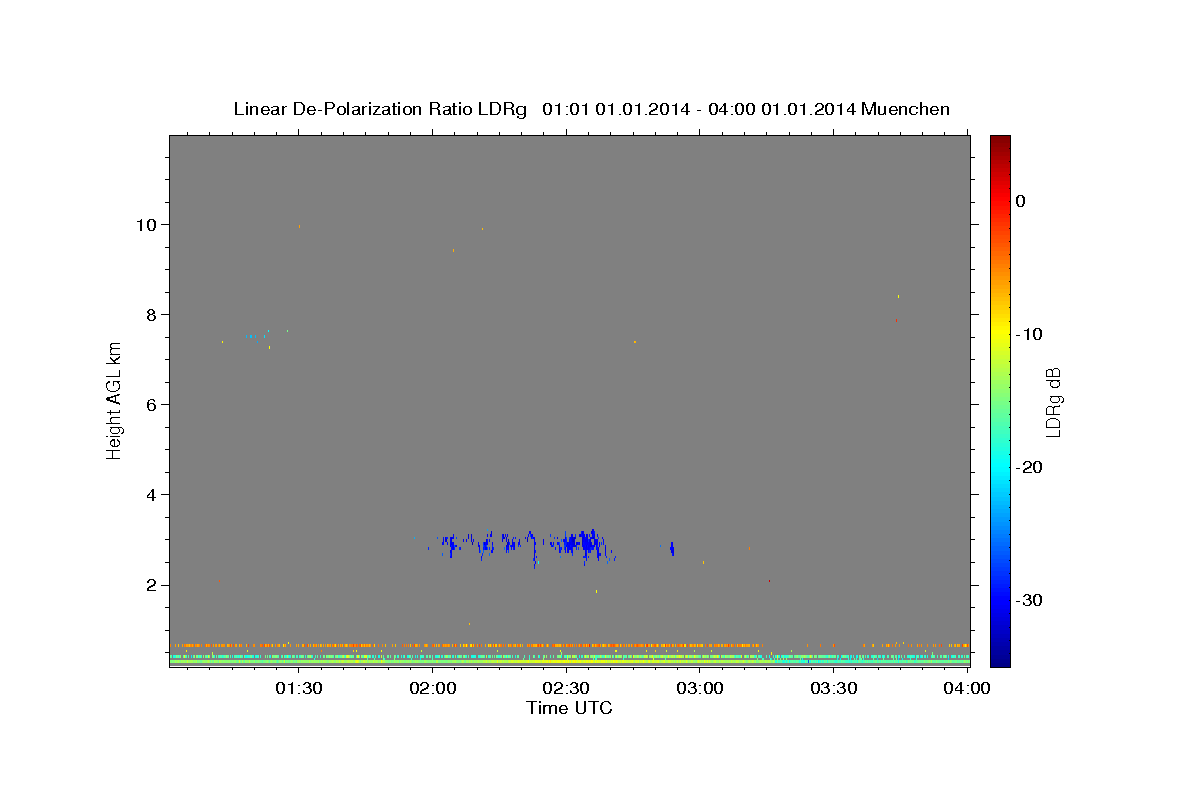Click the colorbar tick label -30
Viewport: 1200px width, 800px height.
point(1029,600)
